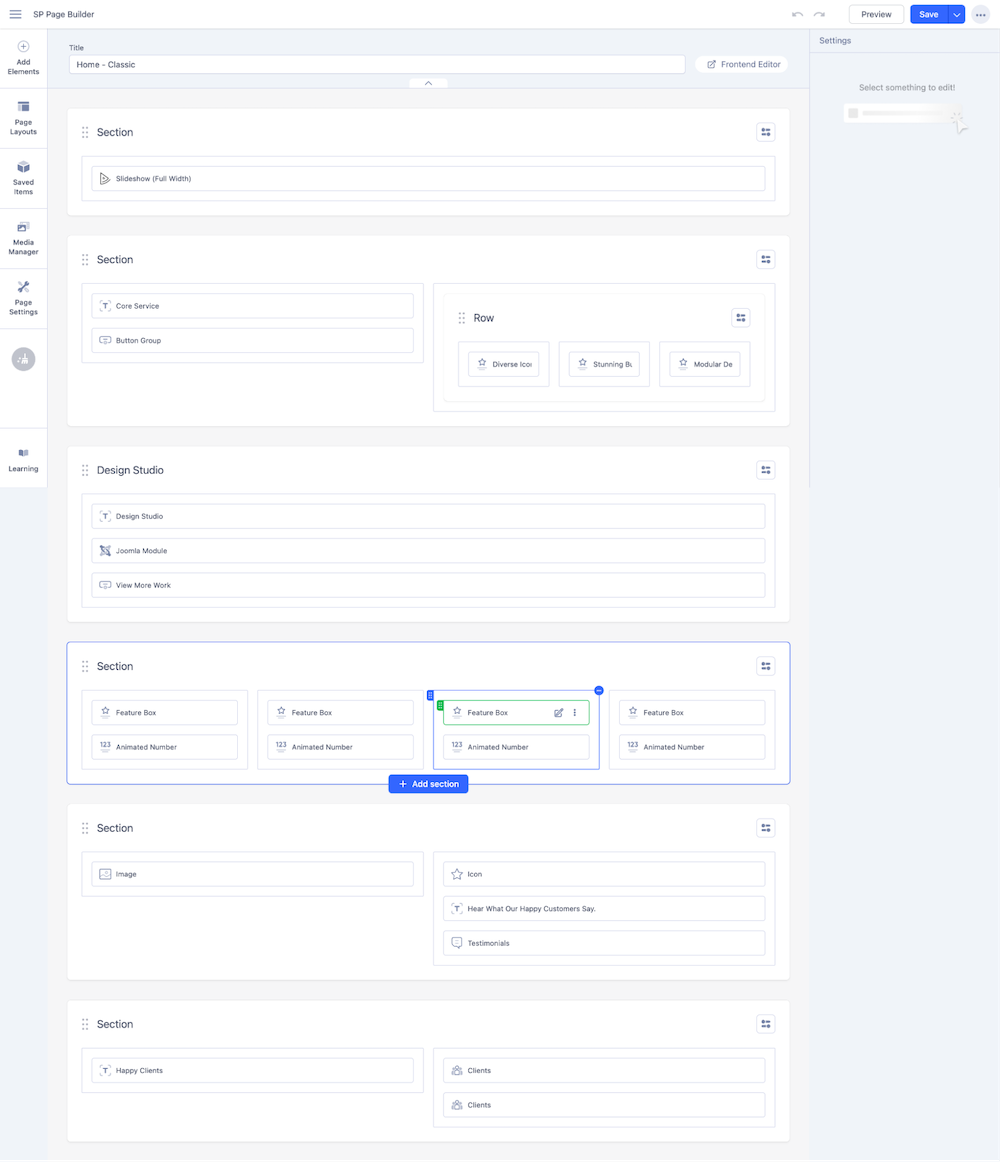Open the three-dot menu on Feature Box
The height and width of the screenshot is (1162, 1000).
575,713
